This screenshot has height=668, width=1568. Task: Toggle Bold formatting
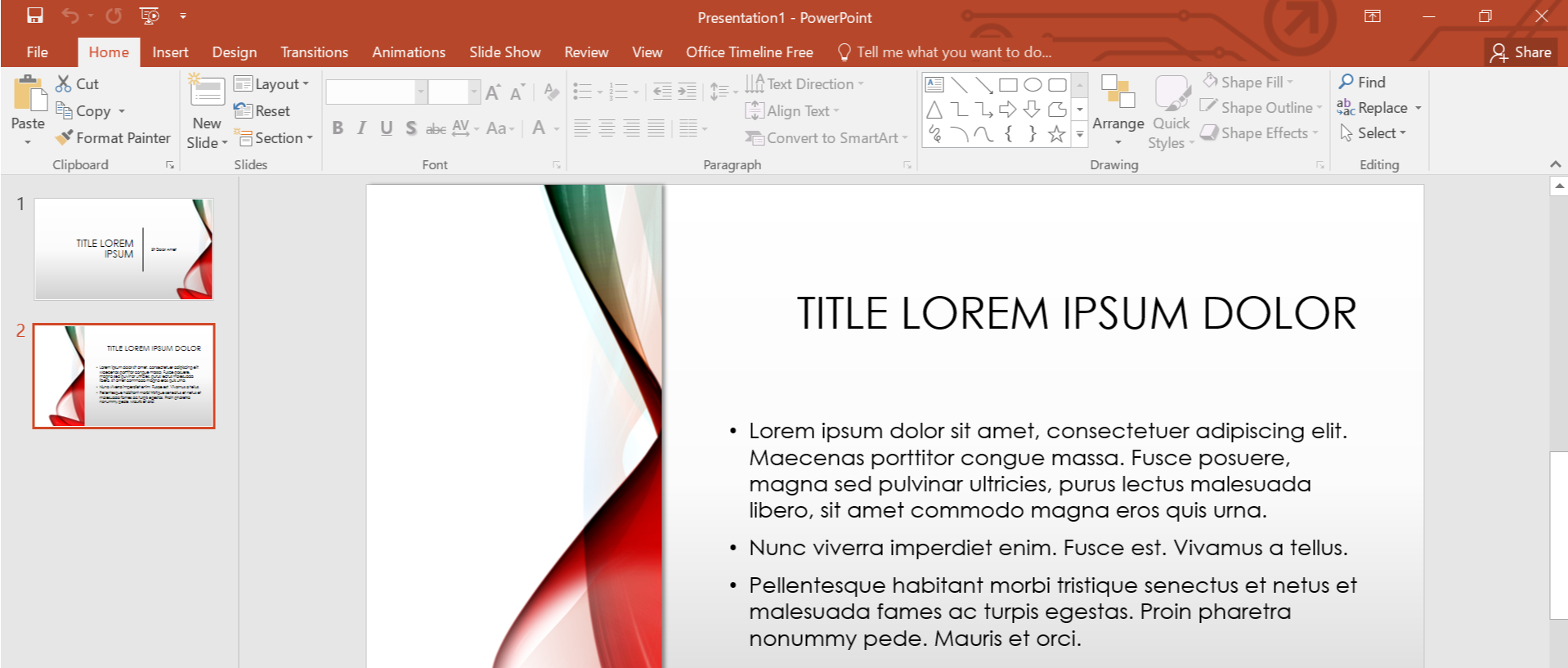point(338,128)
